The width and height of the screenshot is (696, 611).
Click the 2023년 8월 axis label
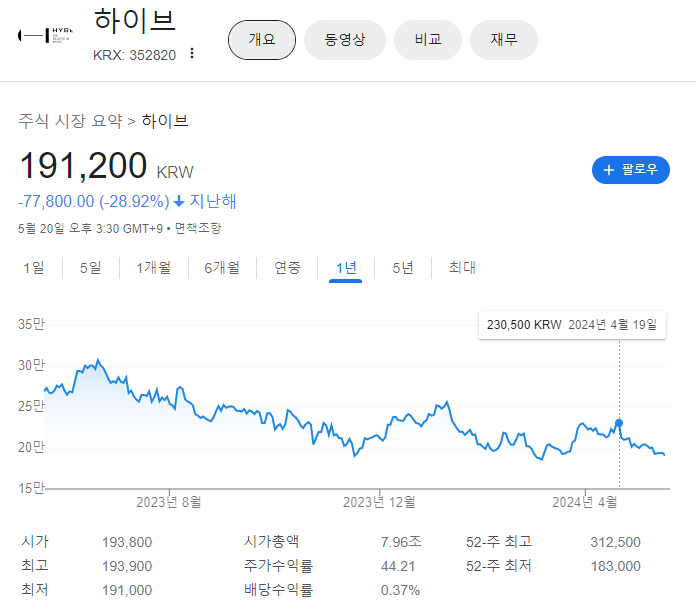click(x=169, y=502)
